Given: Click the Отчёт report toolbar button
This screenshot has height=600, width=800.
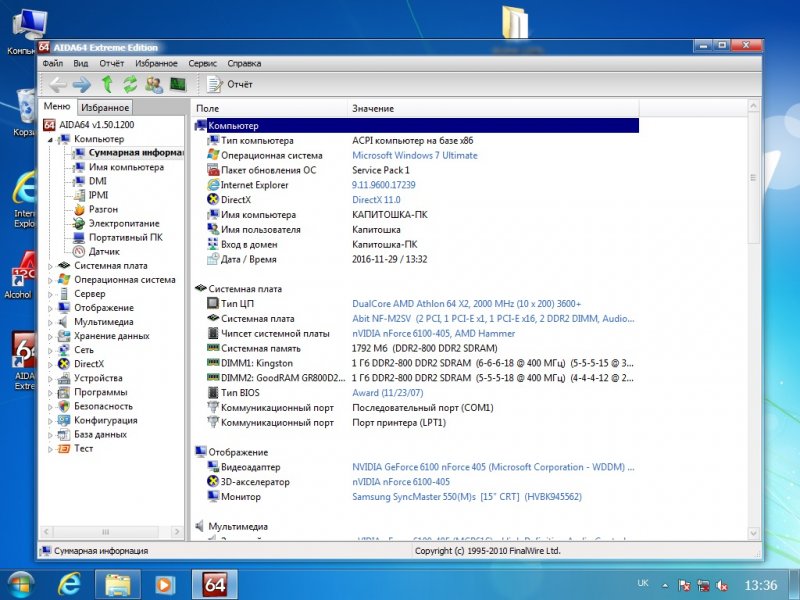Looking at the screenshot, I should [229, 84].
